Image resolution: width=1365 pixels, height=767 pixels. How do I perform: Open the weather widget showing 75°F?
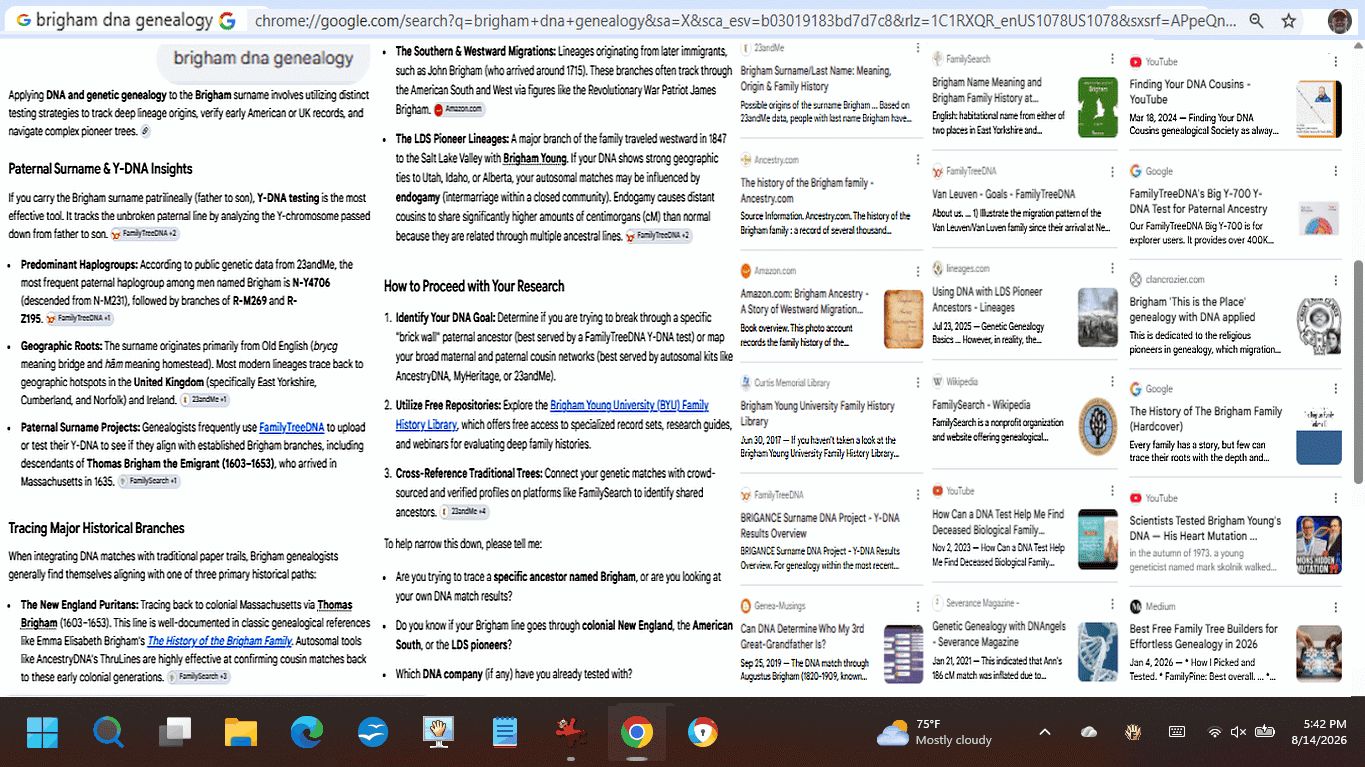click(x=934, y=732)
